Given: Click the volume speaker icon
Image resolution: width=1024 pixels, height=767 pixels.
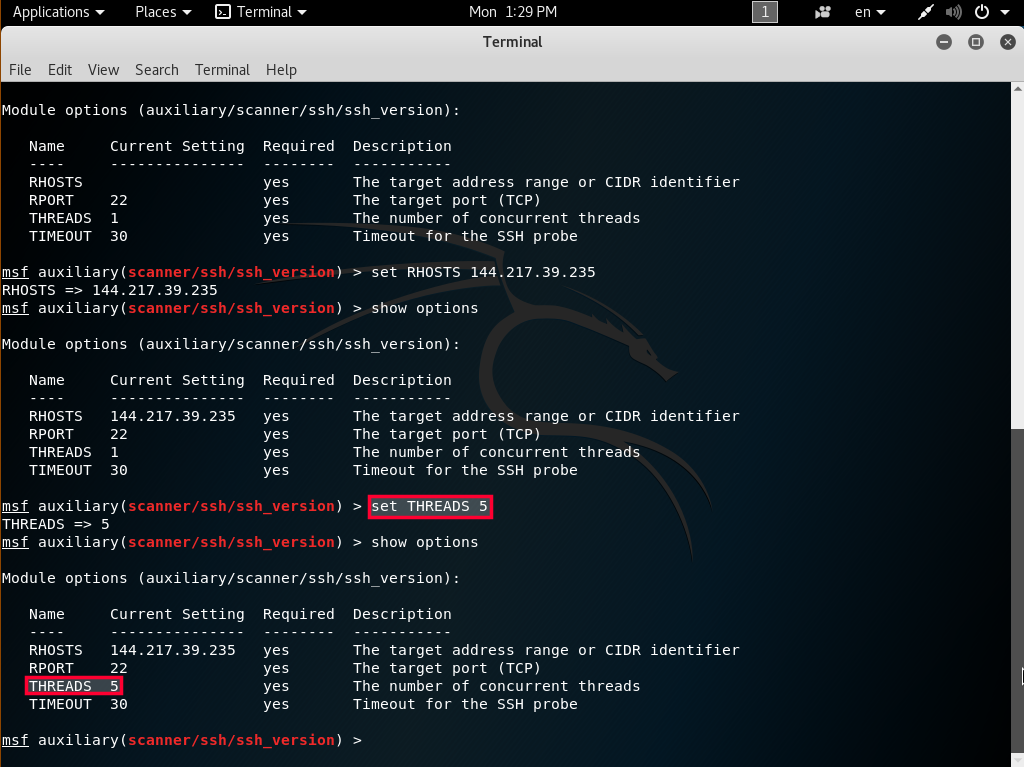Looking at the screenshot, I should pos(953,12).
